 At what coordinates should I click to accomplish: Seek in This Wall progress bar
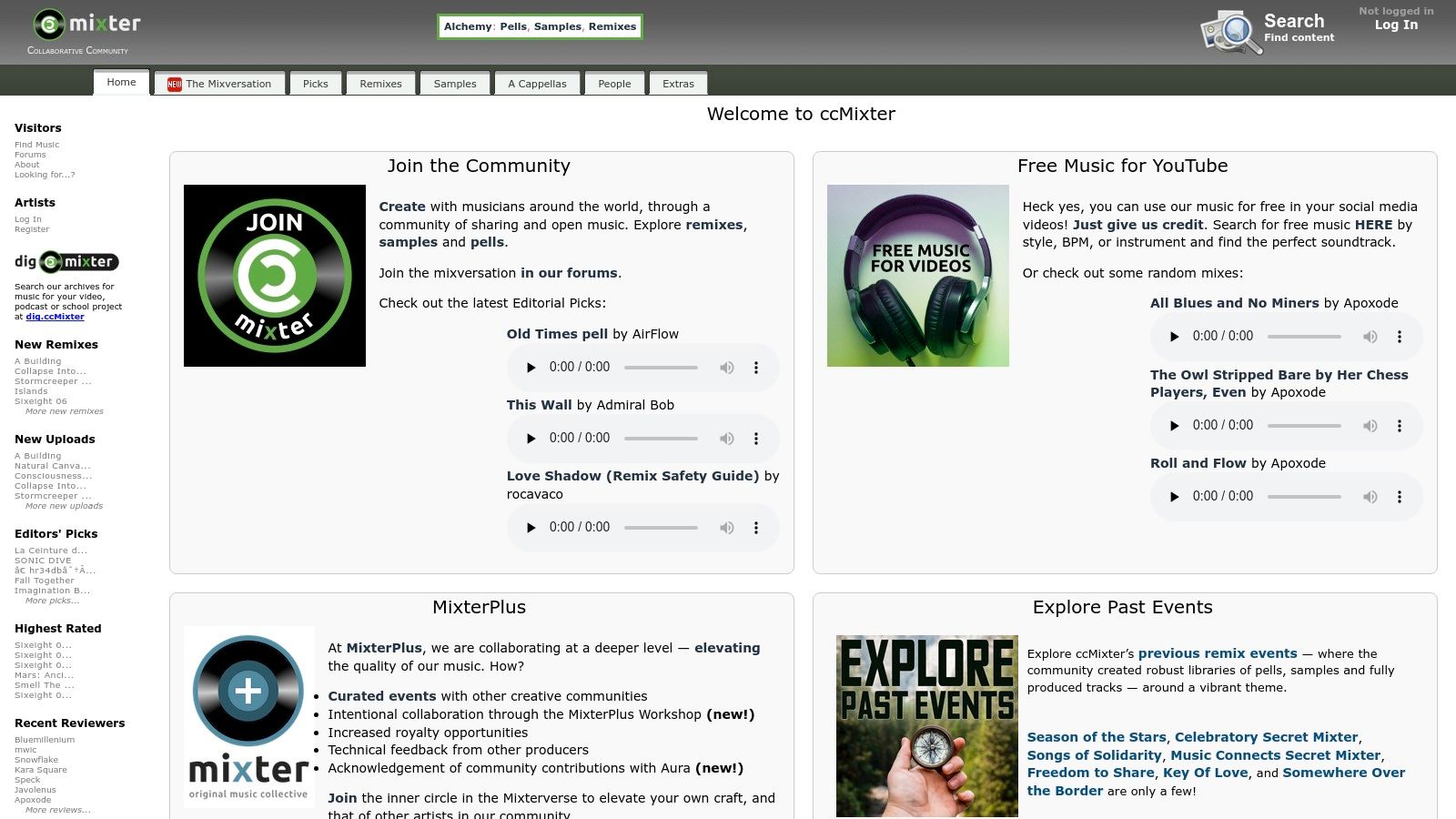661,439
